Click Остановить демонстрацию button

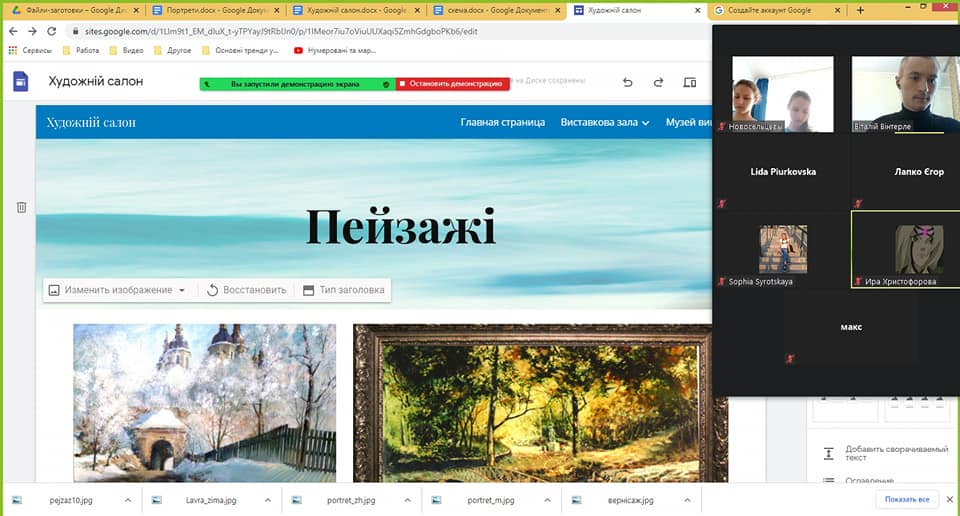pyautogui.click(x=452, y=84)
